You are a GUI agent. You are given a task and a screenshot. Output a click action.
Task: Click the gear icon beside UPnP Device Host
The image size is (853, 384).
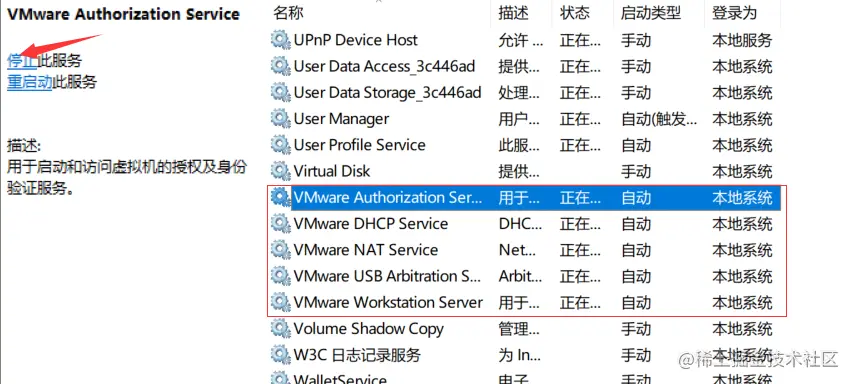[x=280, y=40]
